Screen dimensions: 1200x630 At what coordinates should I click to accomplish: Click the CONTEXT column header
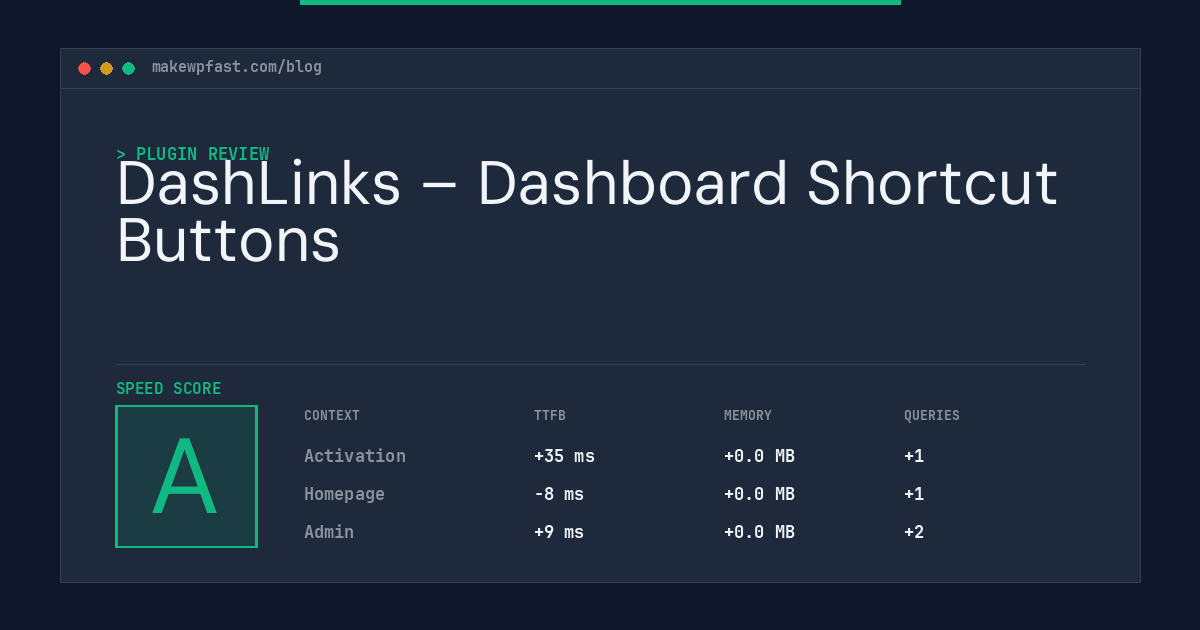pyautogui.click(x=332, y=416)
